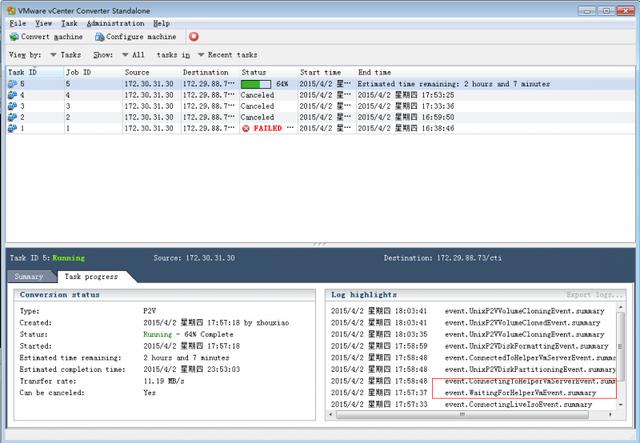640x443 pixels.
Task: Select the task icon for Task ID 1
Action: (12, 128)
